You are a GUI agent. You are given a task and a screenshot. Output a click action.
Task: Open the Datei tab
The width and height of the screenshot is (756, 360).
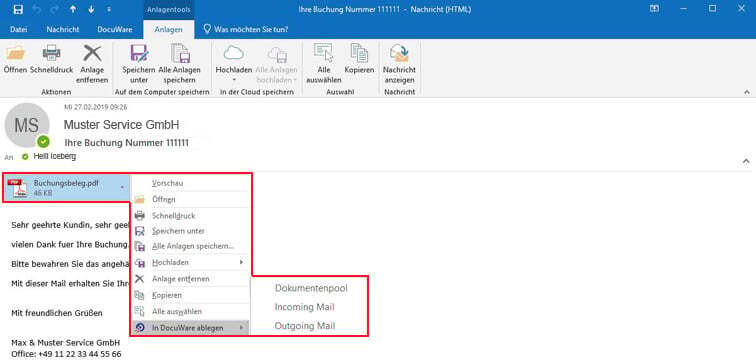click(18, 29)
